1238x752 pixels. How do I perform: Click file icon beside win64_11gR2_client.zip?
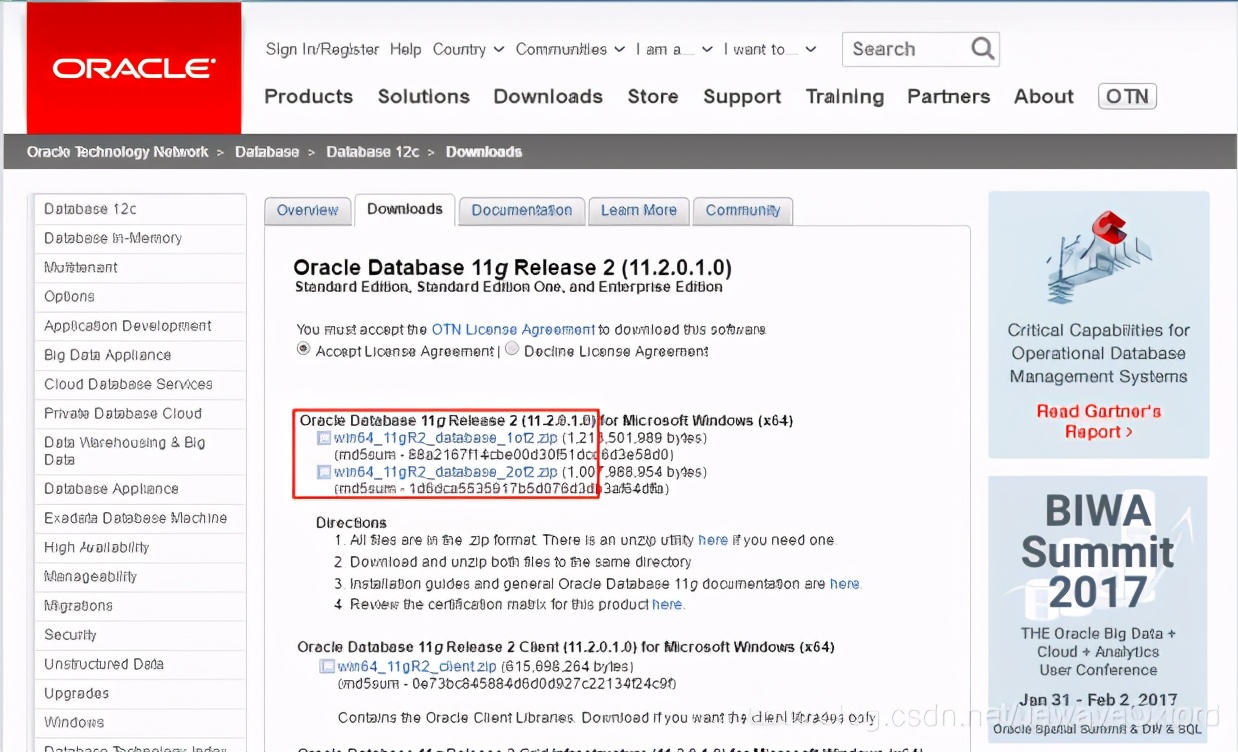pyautogui.click(x=327, y=666)
